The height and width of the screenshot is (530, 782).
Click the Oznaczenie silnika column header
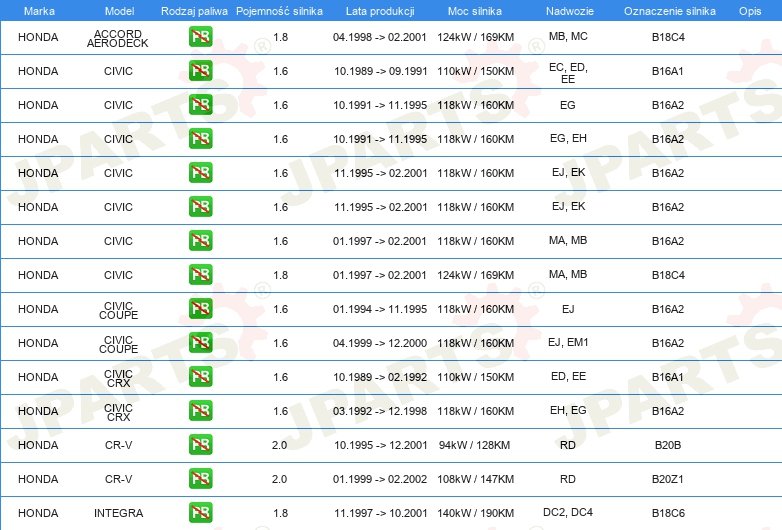tap(670, 11)
